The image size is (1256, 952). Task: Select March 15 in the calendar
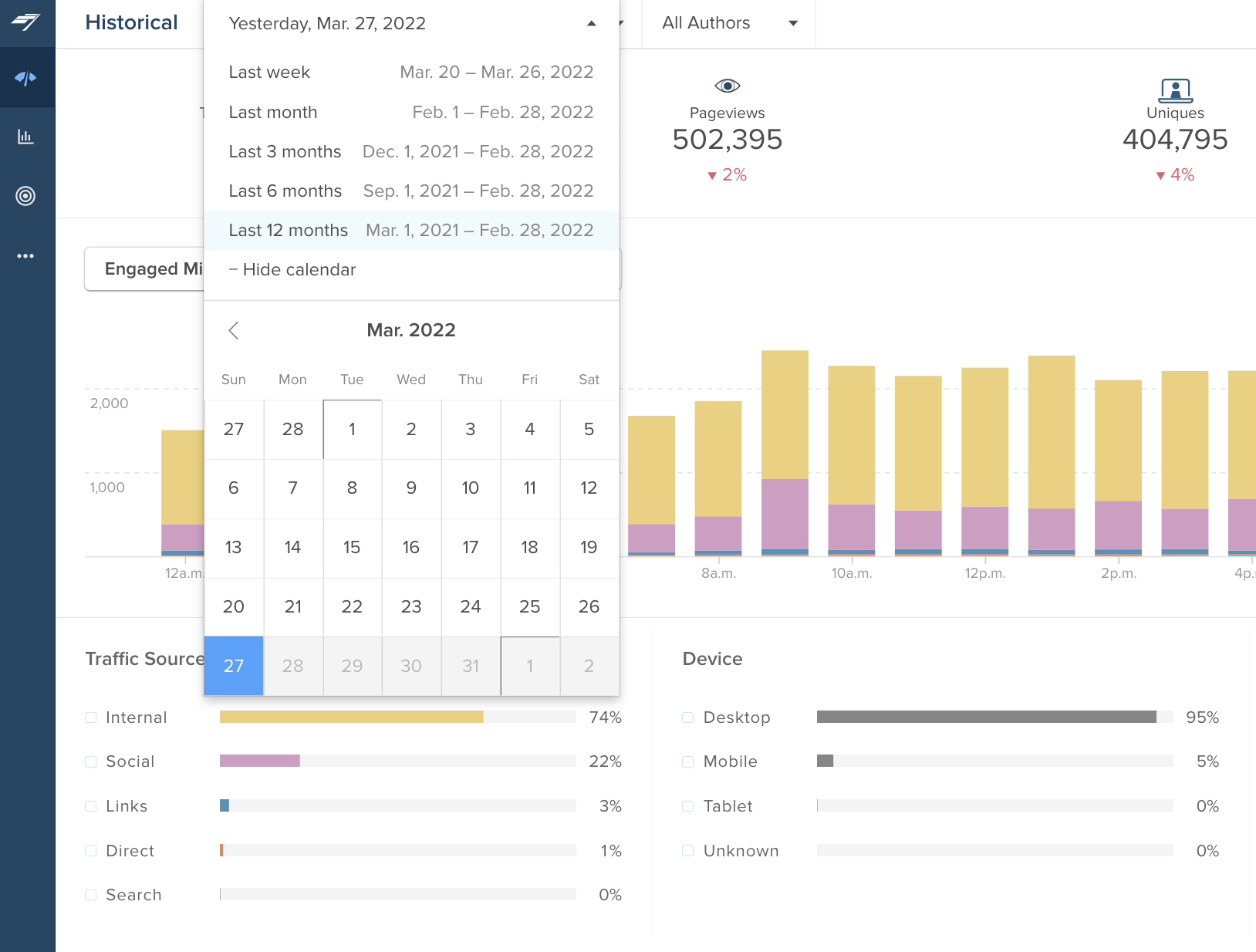point(352,548)
